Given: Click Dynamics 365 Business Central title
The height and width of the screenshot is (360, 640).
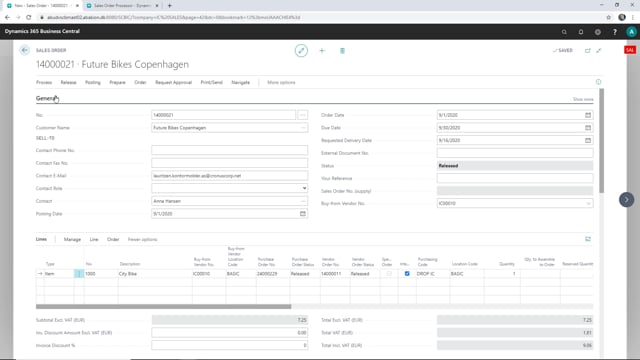Looking at the screenshot, I should [x=42, y=31].
